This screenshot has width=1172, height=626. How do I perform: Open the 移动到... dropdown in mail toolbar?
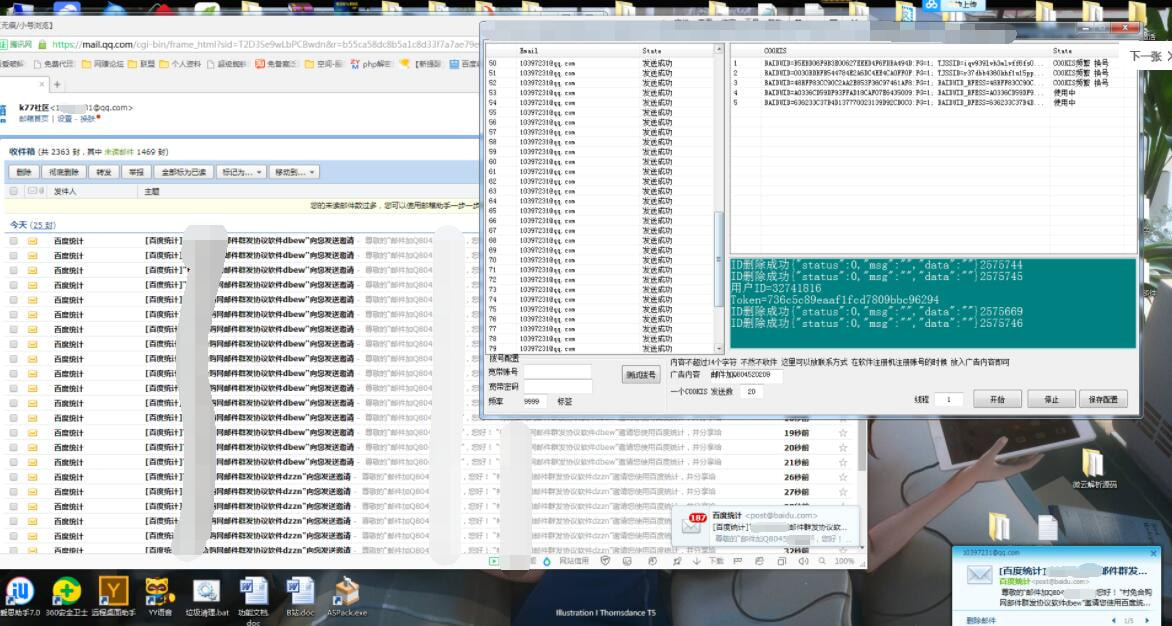coord(294,172)
